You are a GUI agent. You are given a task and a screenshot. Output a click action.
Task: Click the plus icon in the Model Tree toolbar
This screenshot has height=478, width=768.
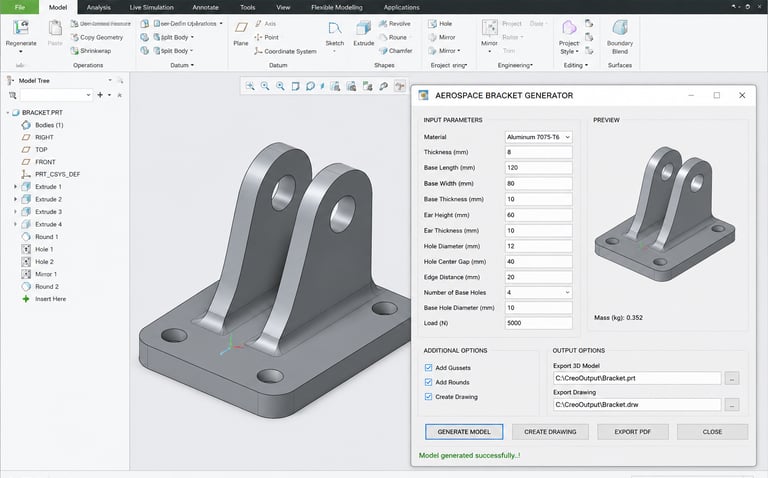tap(100, 95)
